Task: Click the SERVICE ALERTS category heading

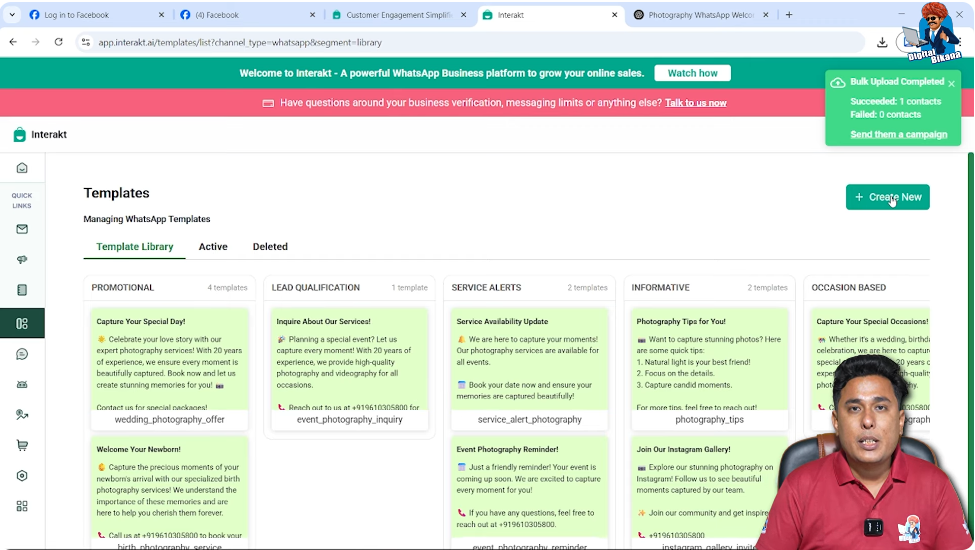Action: [x=486, y=288]
